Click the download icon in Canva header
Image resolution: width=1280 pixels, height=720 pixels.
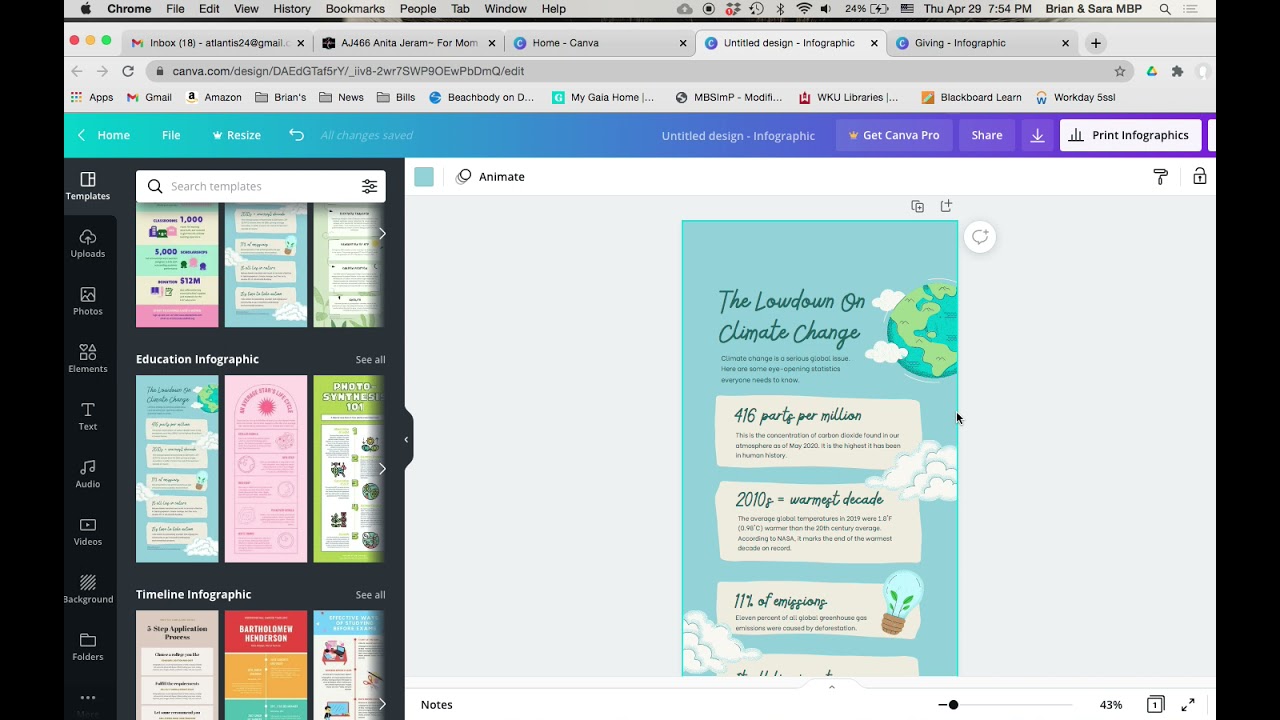coord(1037,135)
